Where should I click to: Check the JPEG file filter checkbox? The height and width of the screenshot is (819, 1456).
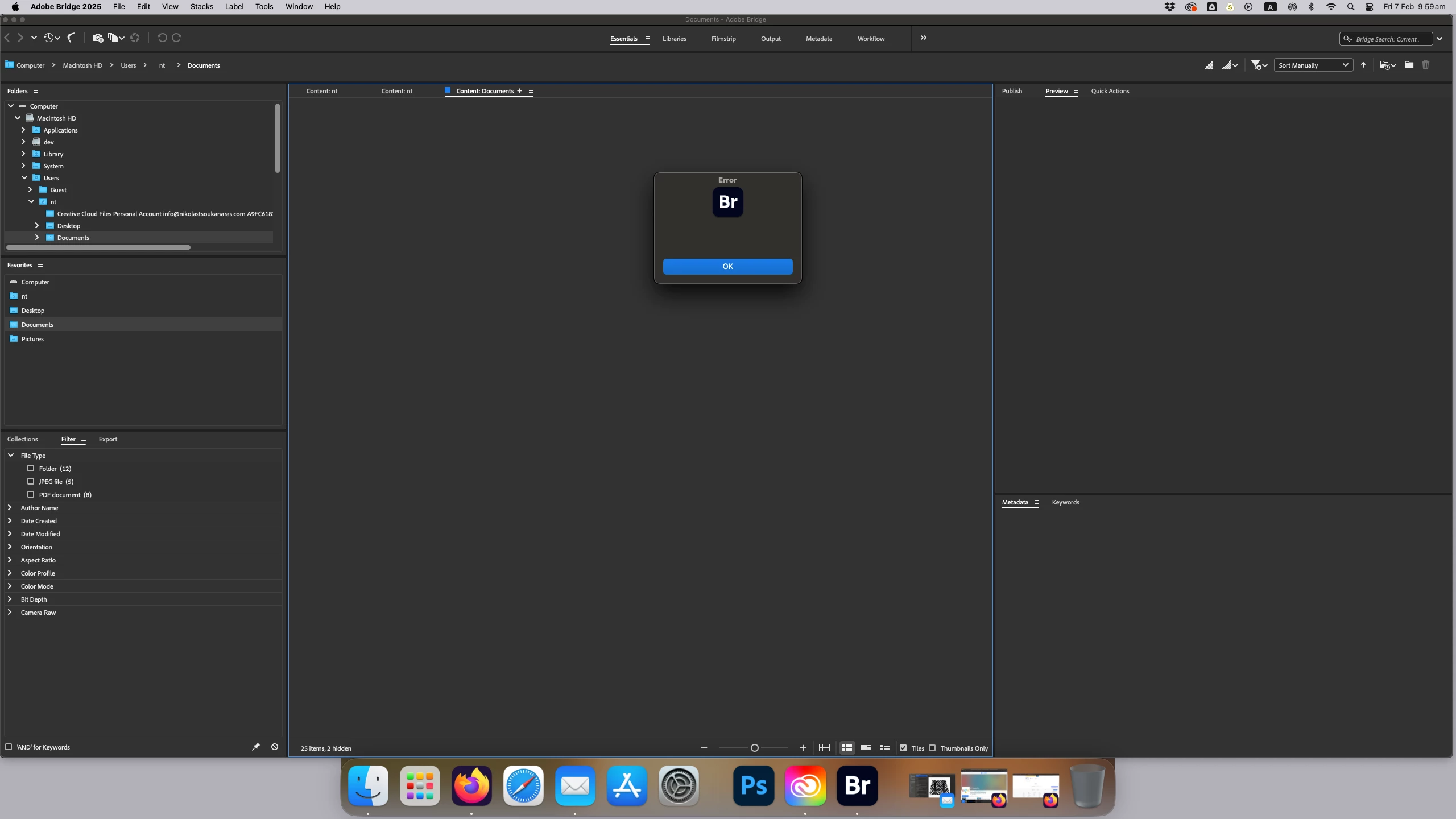pos(31,482)
